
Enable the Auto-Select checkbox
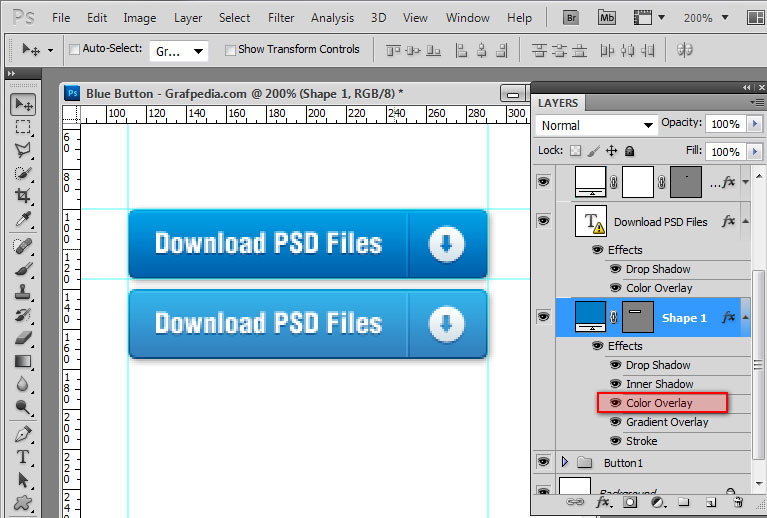click(74, 49)
